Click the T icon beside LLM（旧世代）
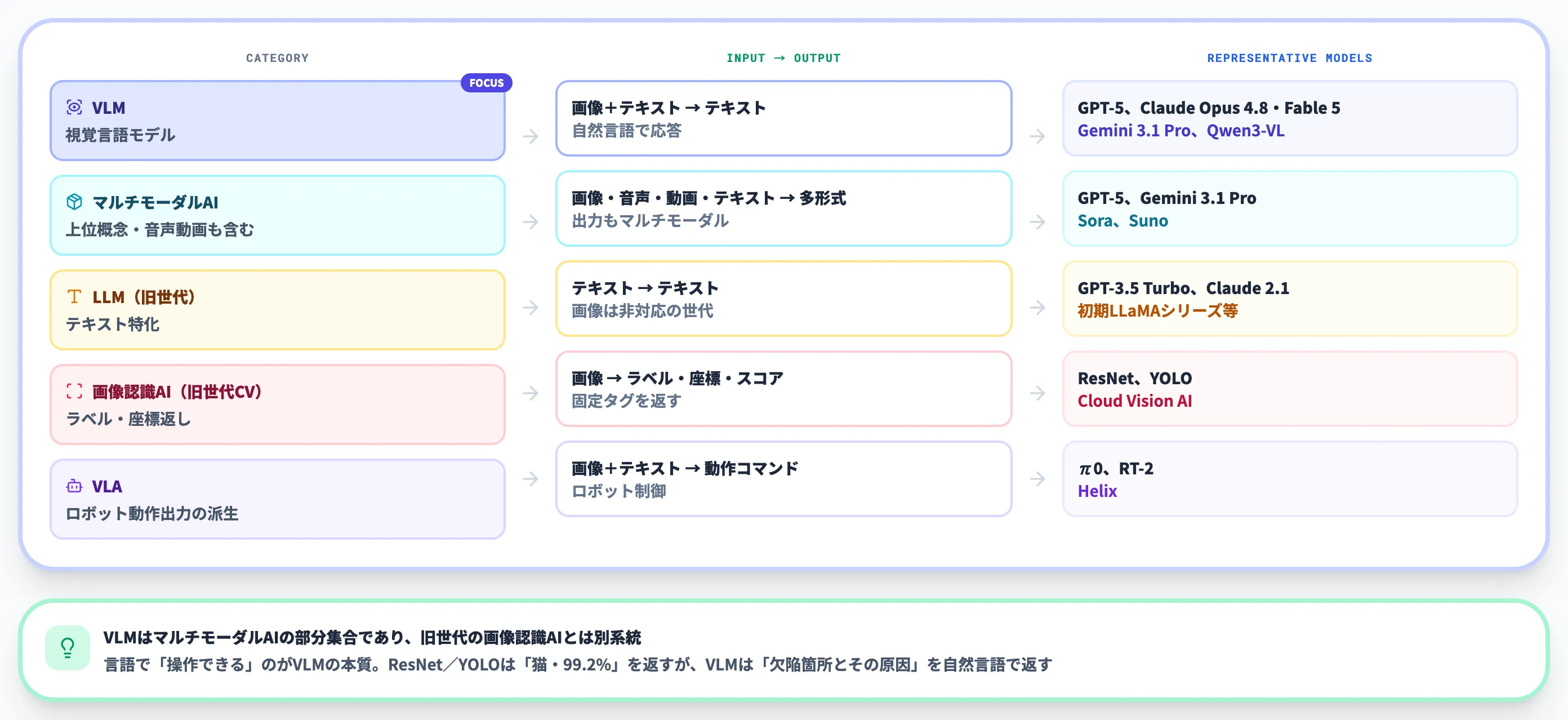This screenshot has height=720, width=1568. [x=74, y=296]
